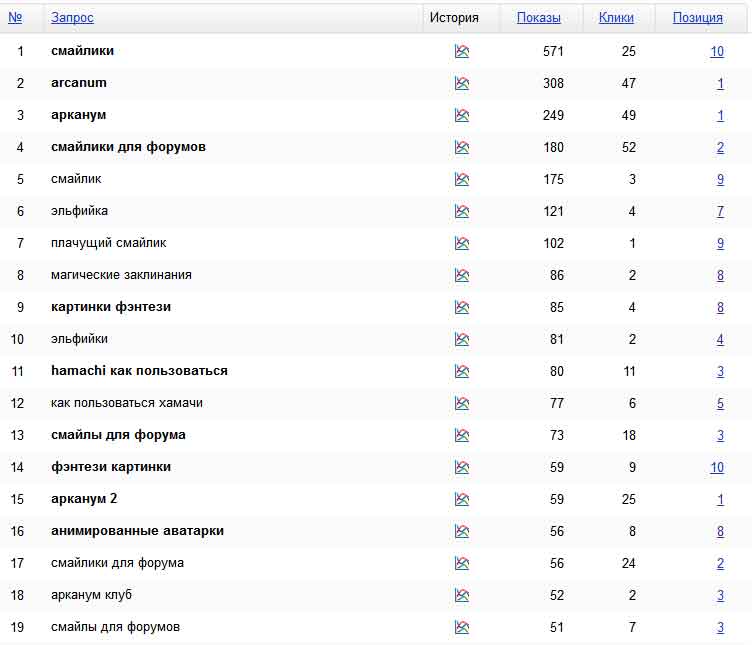The width and height of the screenshot is (753, 645).
Task: View history chart for hamachi как пользоваться
Action: tap(461, 371)
